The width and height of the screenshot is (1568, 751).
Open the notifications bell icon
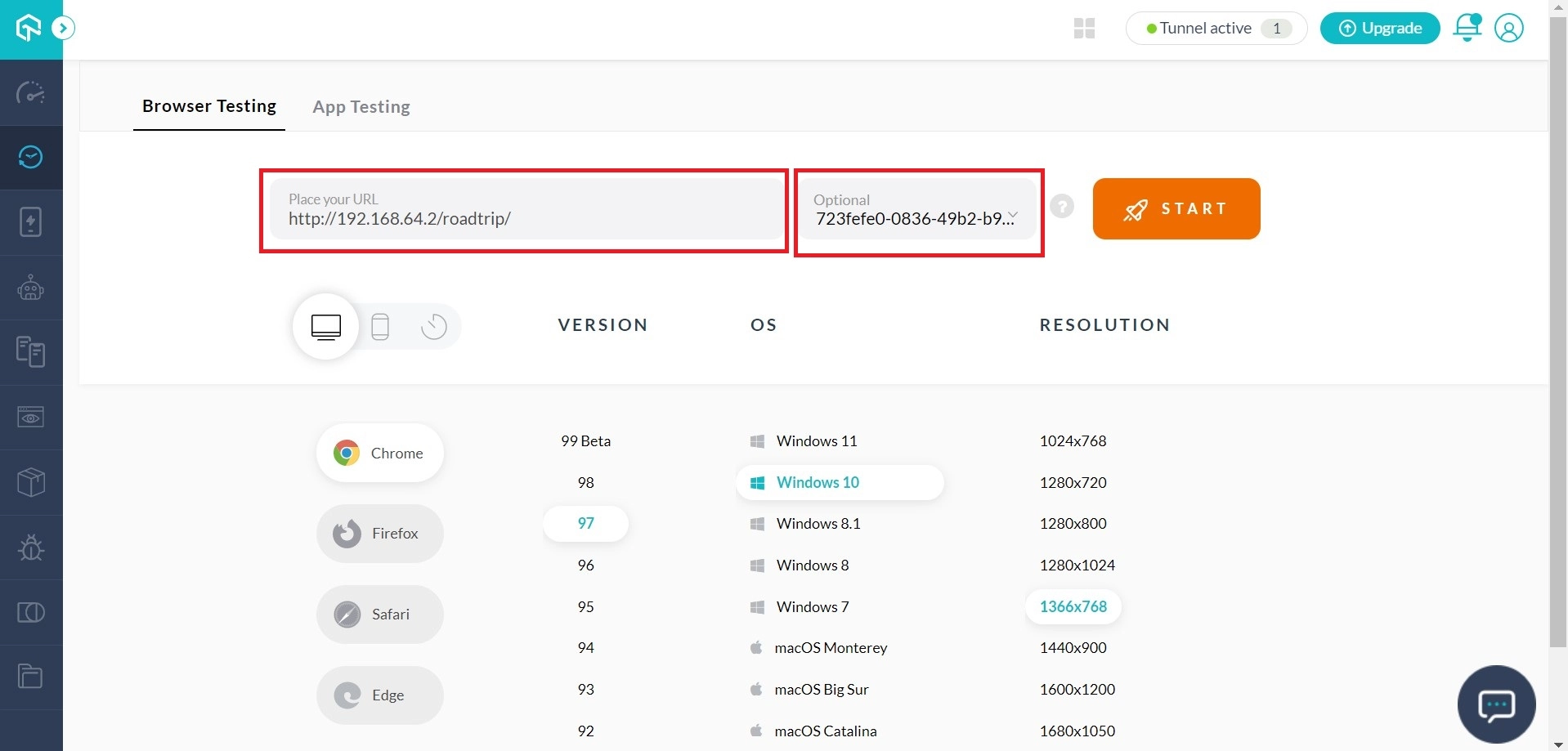[x=1467, y=28]
